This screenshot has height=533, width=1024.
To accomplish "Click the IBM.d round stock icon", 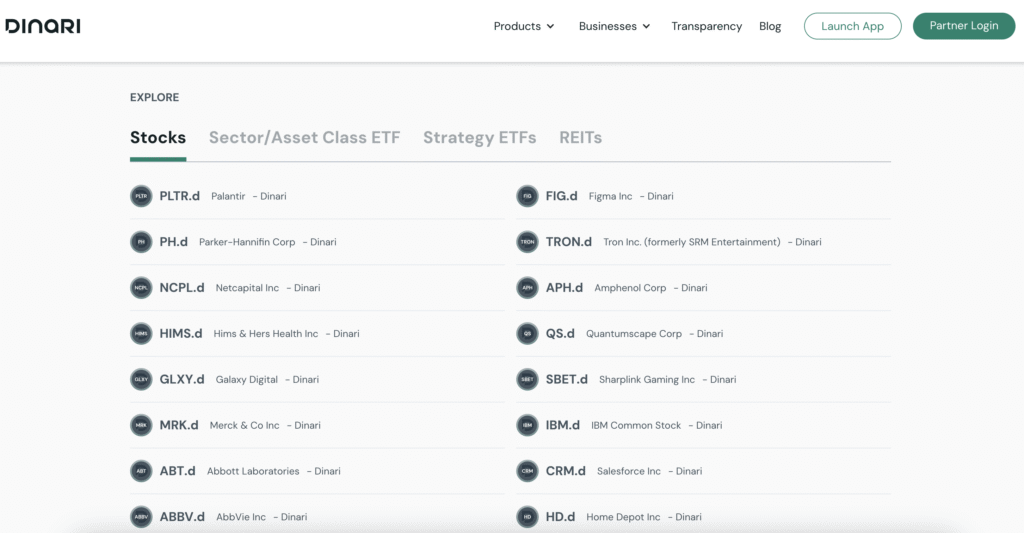I will tap(527, 426).
